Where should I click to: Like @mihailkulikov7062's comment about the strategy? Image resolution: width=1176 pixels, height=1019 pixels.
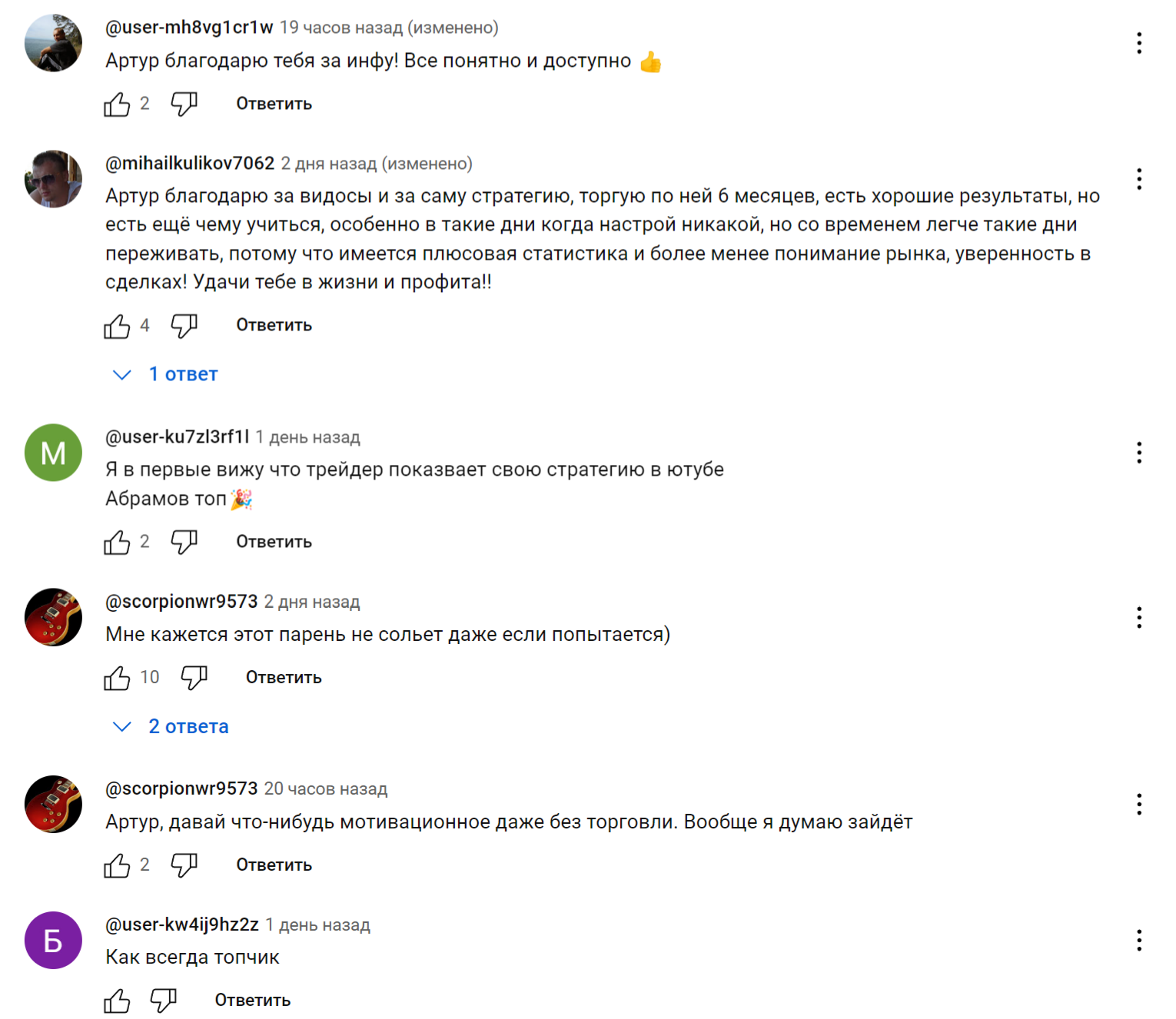(x=117, y=326)
